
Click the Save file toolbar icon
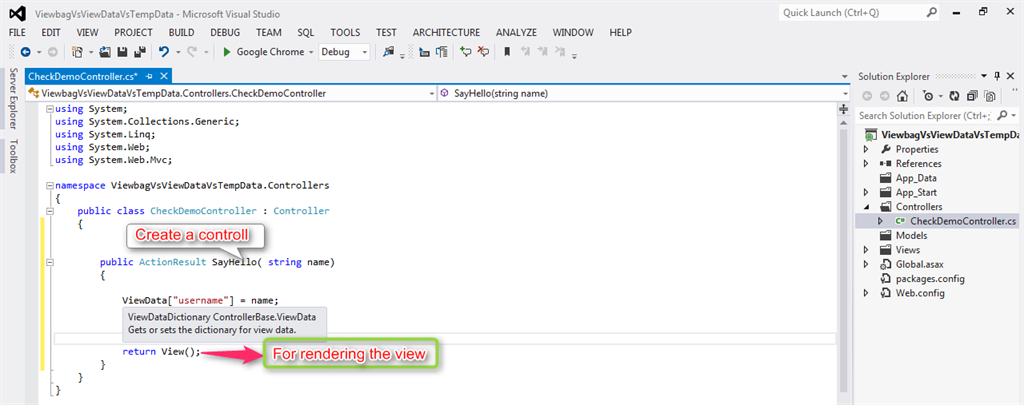[x=123, y=52]
